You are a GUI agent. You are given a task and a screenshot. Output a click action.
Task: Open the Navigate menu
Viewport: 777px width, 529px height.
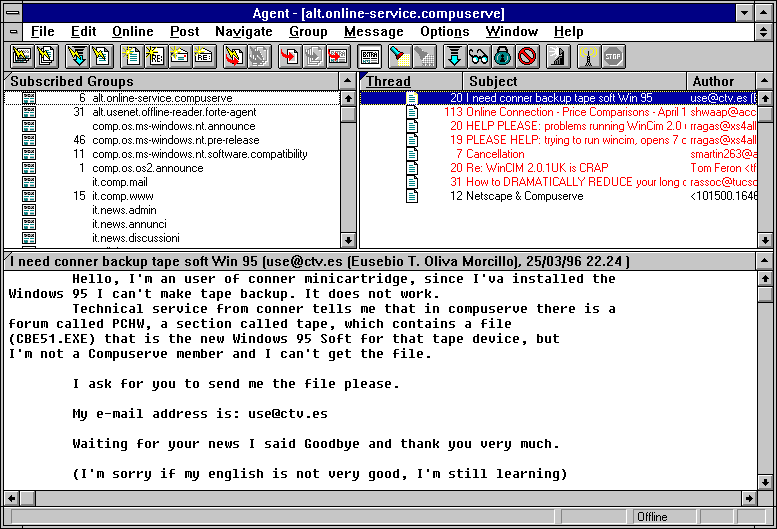point(243,32)
